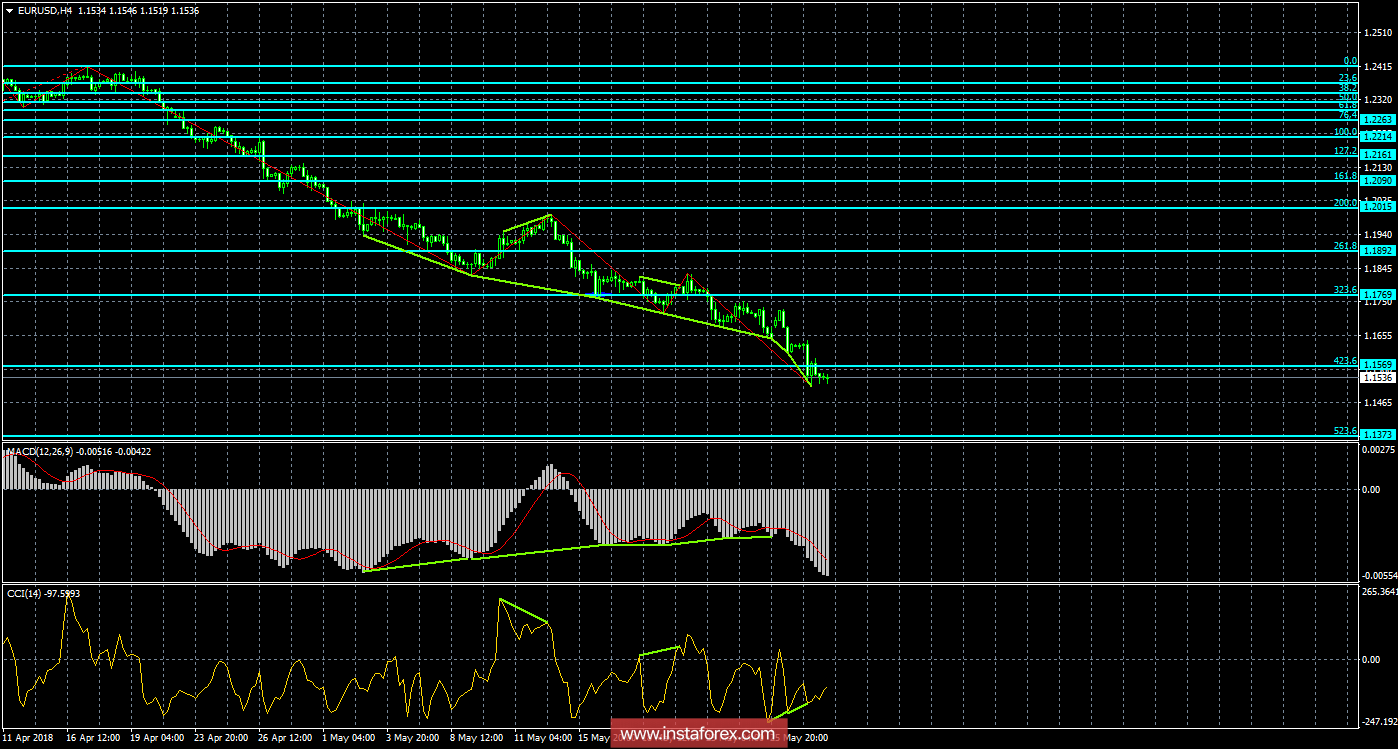1398x749 pixels.
Task: Click the current price 1.1536 label
Action: point(1378,377)
